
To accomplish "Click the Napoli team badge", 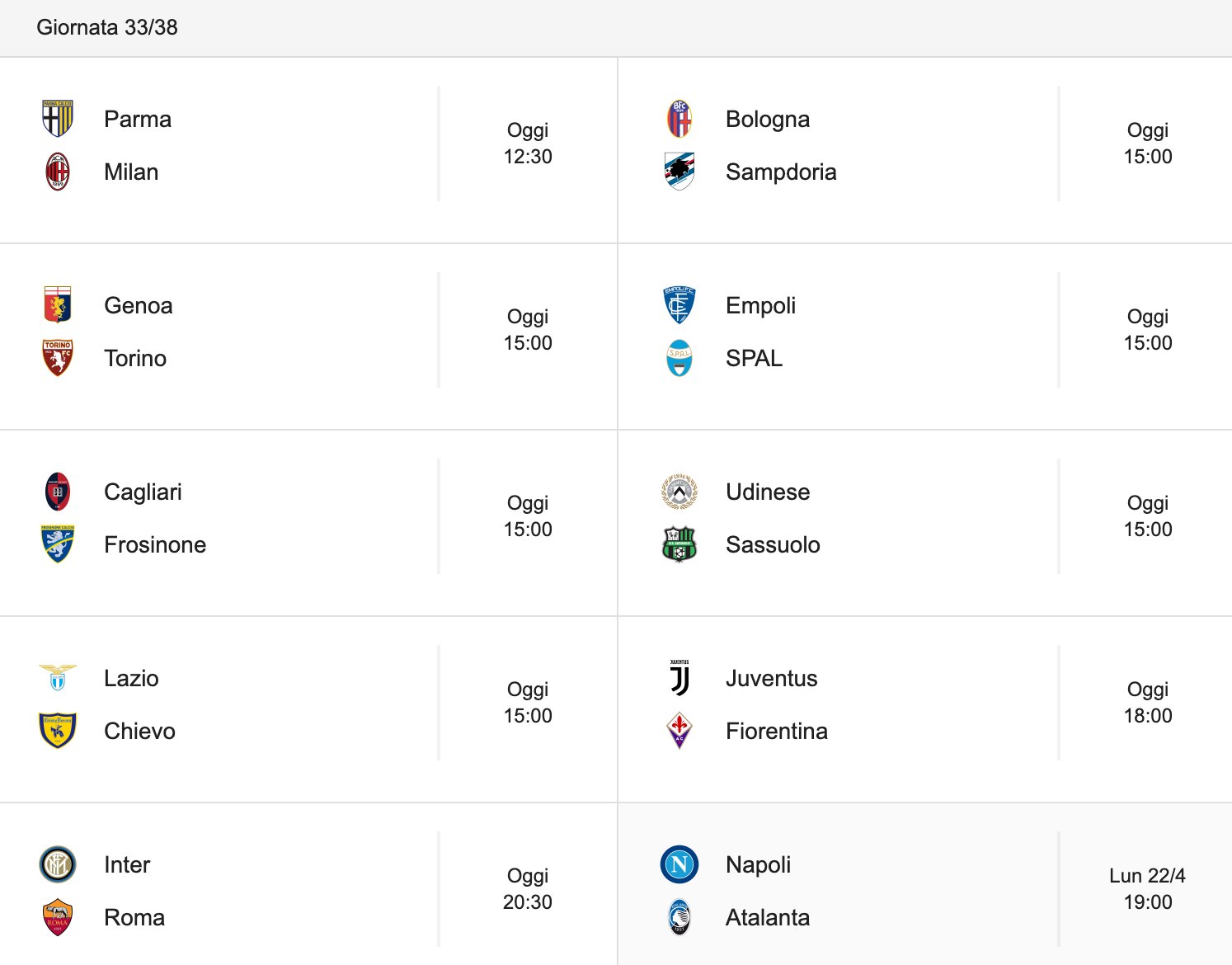I will click(x=679, y=864).
